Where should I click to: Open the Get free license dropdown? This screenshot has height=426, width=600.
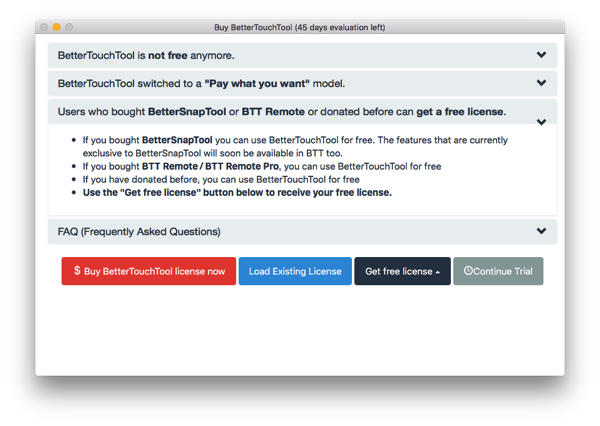click(x=398, y=271)
